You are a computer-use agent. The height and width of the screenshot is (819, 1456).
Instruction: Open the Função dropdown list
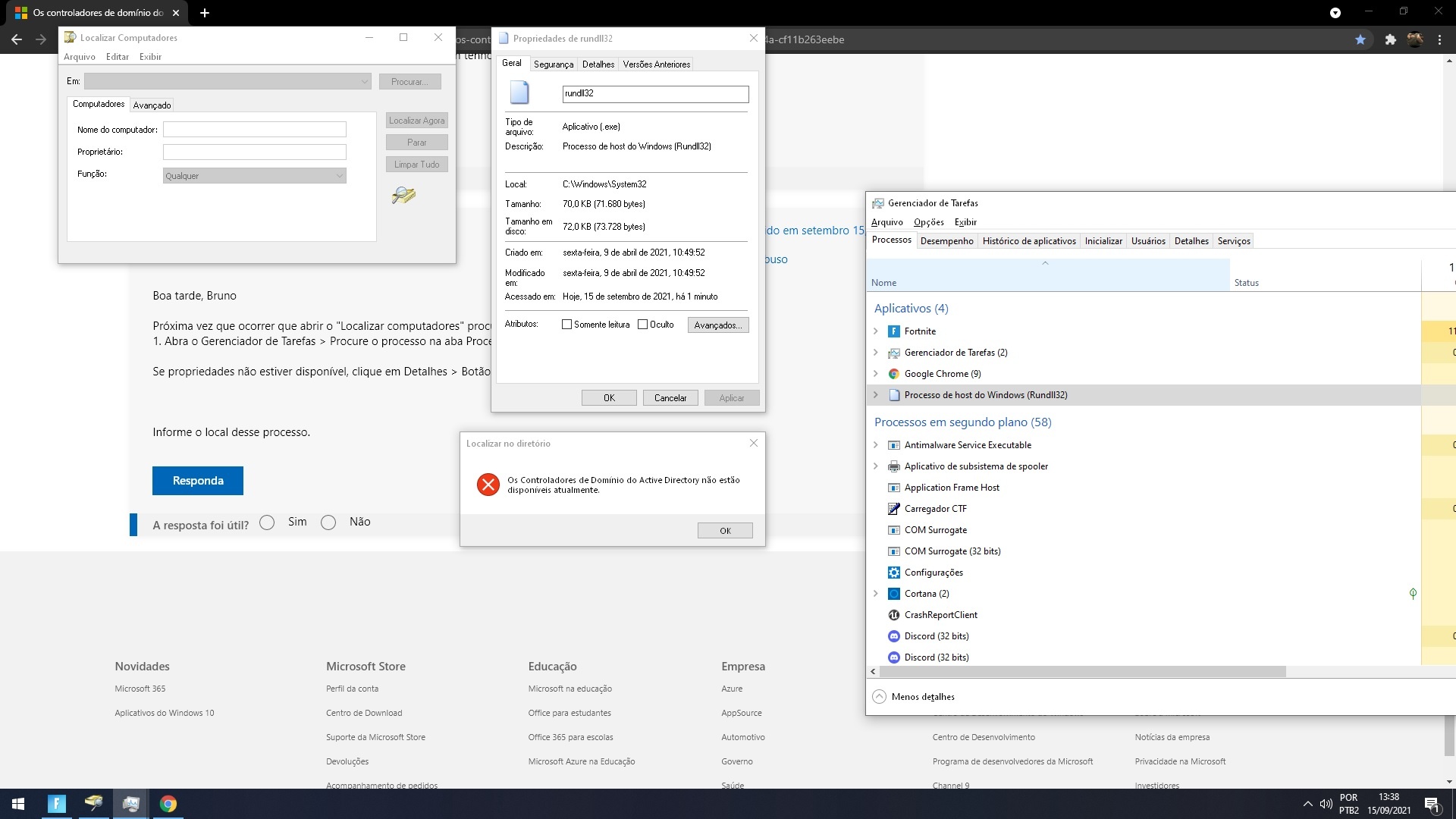coord(255,176)
